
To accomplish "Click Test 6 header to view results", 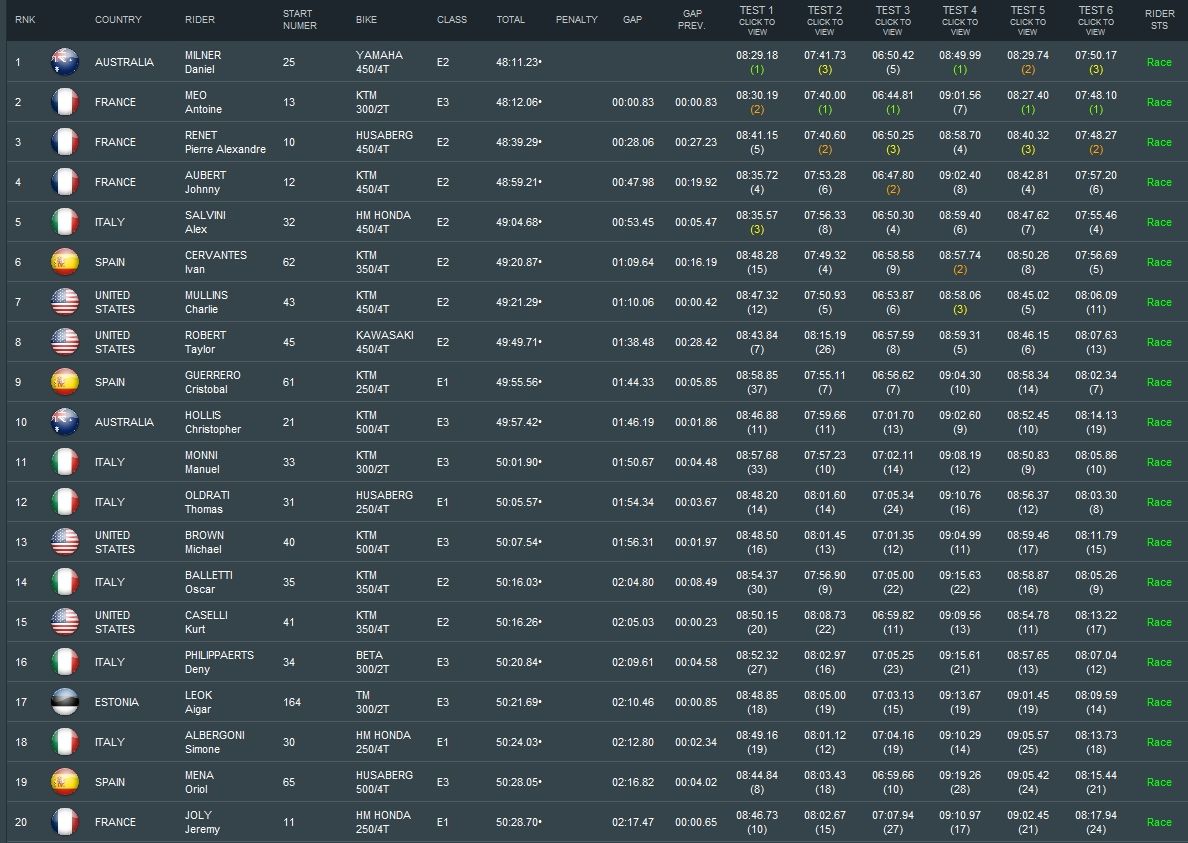I will coord(1095,21).
